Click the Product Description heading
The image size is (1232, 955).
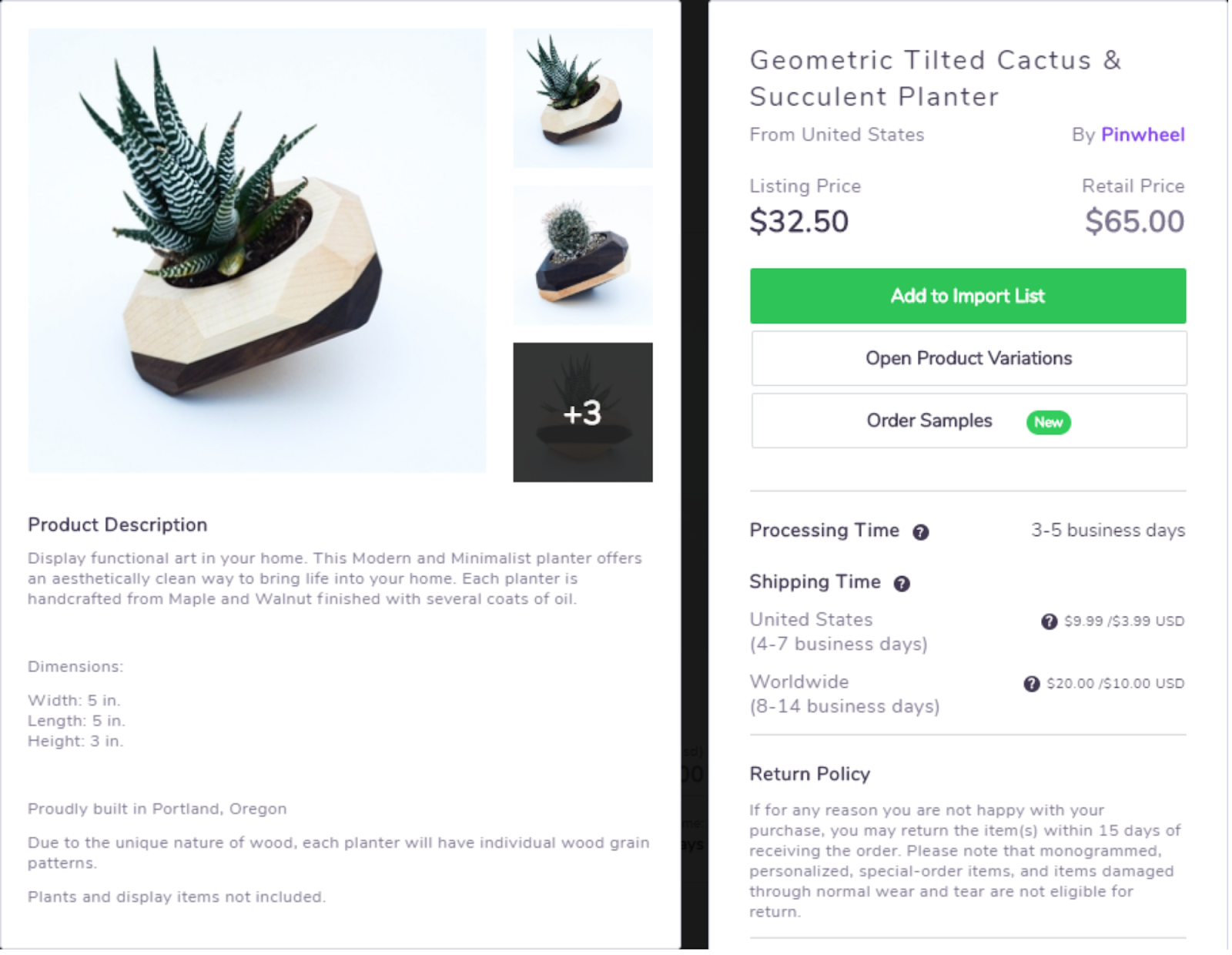coord(118,525)
